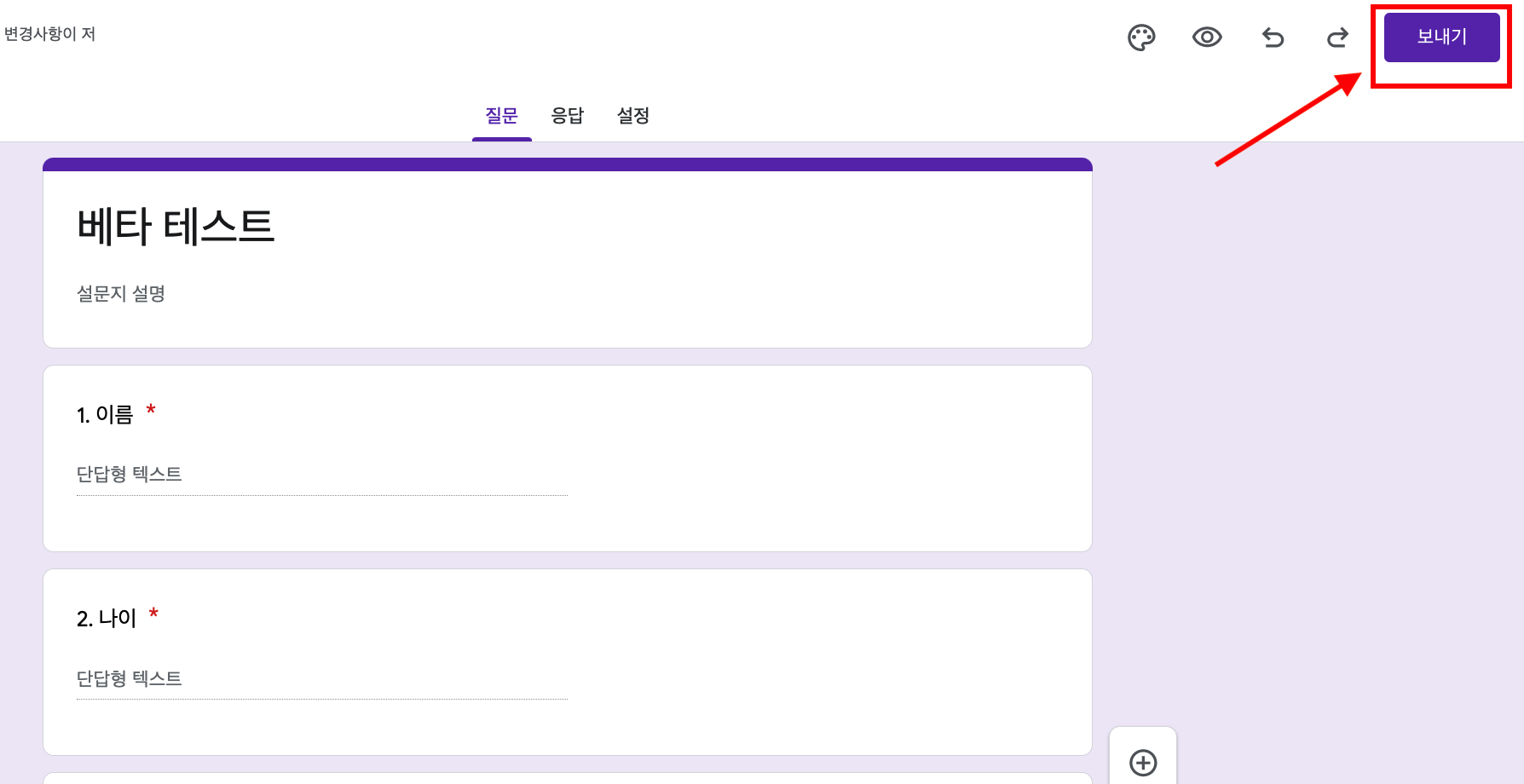The image size is (1524, 784).
Task: Undo the last change
Action: pyautogui.click(x=1272, y=37)
